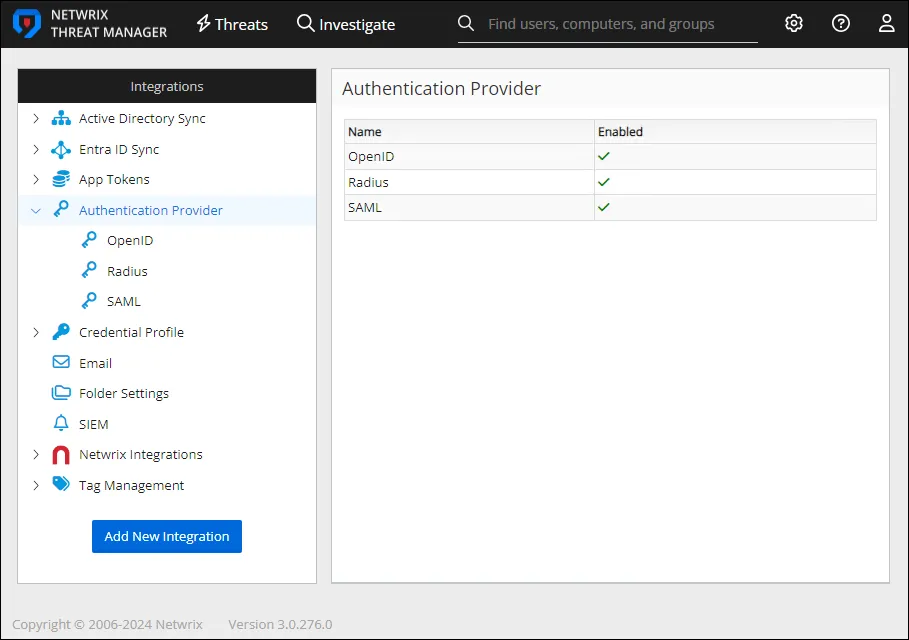Image resolution: width=909 pixels, height=640 pixels.
Task: Open the SAML tree item
Action: click(x=123, y=301)
